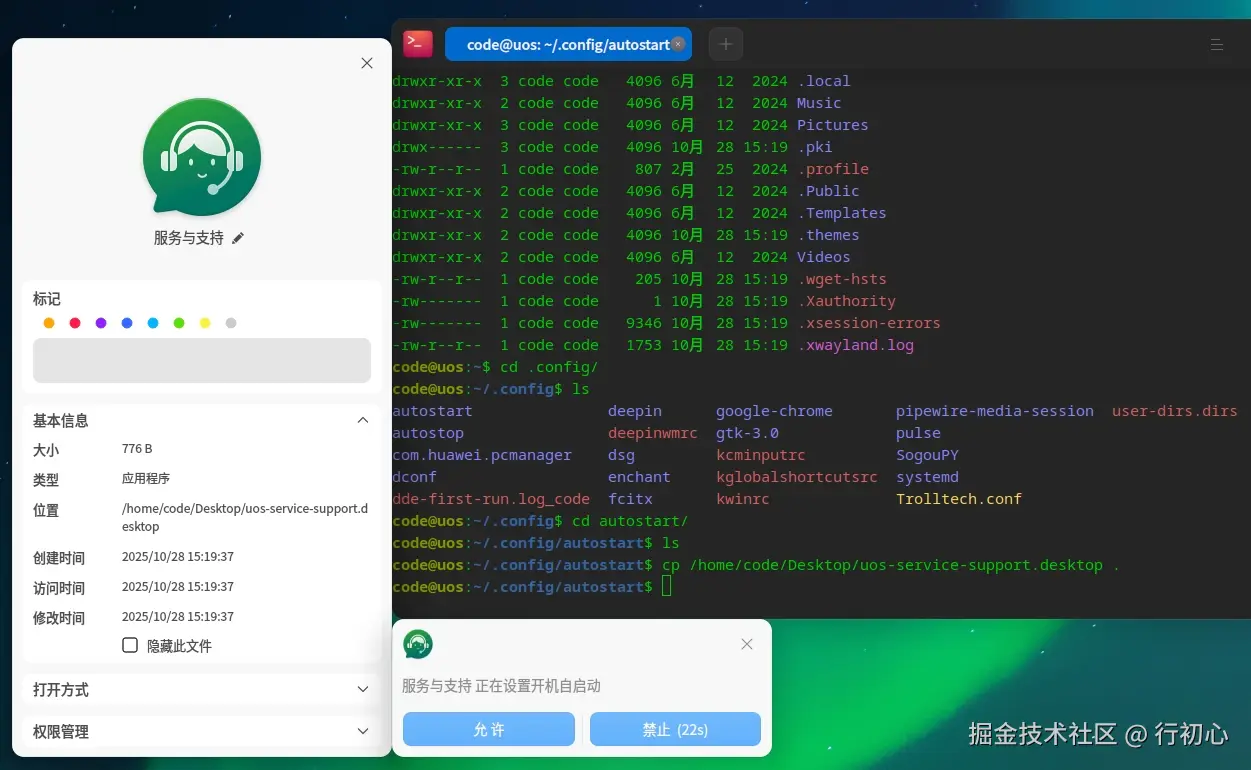Screen dimensions: 1251x770
Task: Select the orange tag color swatch
Action: (x=48, y=322)
